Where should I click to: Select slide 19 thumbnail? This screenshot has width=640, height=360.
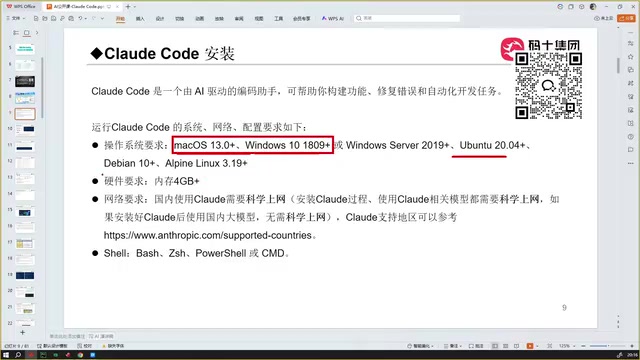click(25, 276)
